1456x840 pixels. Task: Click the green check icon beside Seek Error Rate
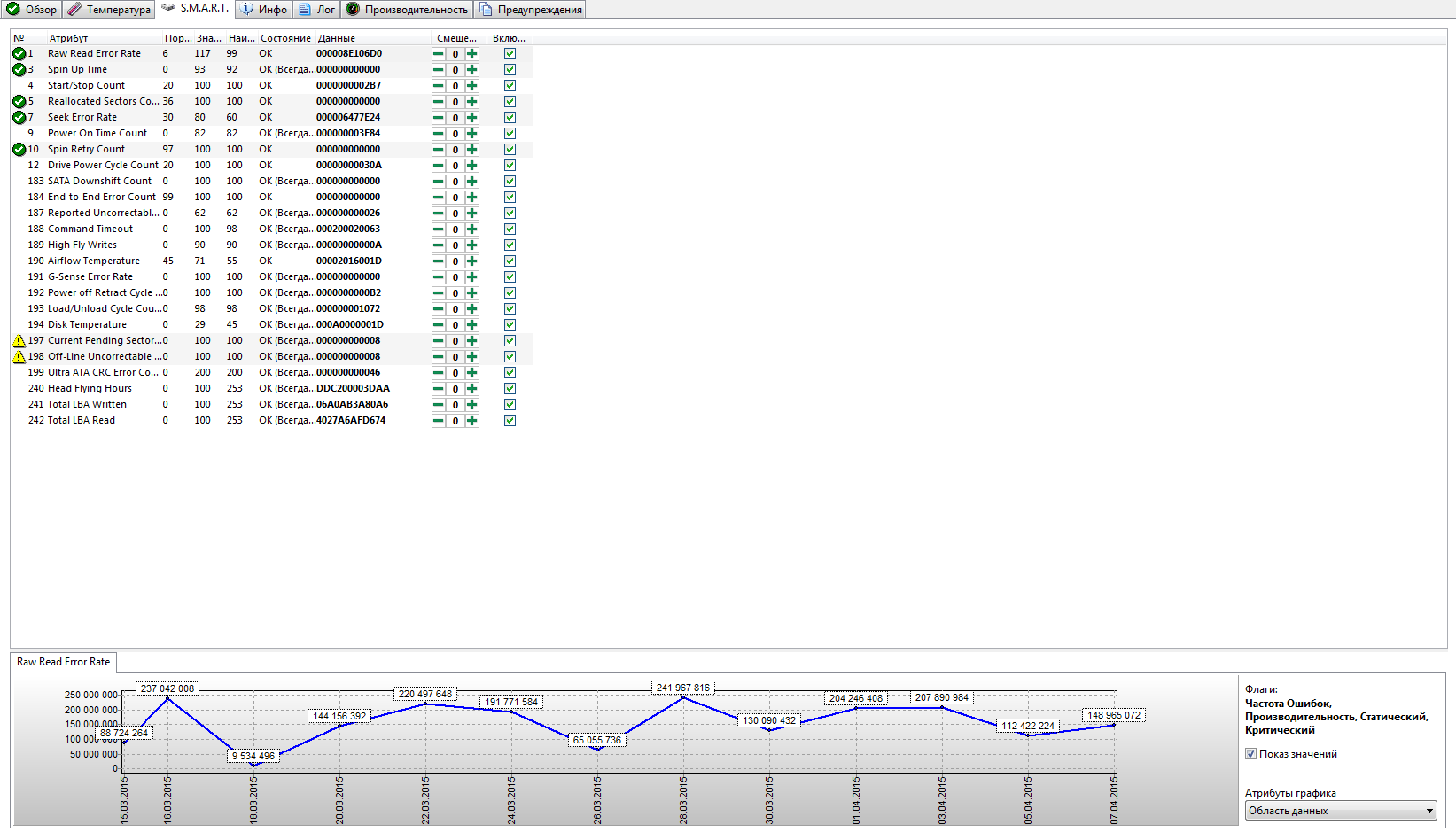(19, 118)
